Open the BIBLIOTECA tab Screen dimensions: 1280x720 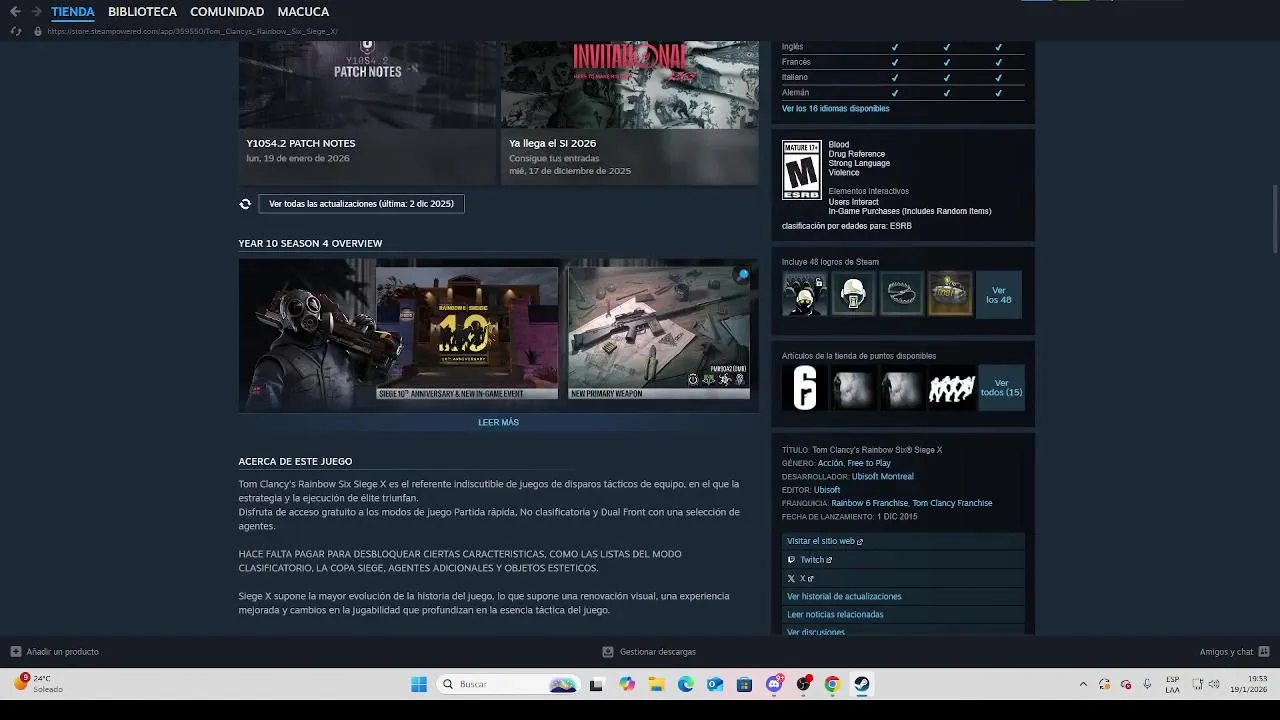(142, 12)
